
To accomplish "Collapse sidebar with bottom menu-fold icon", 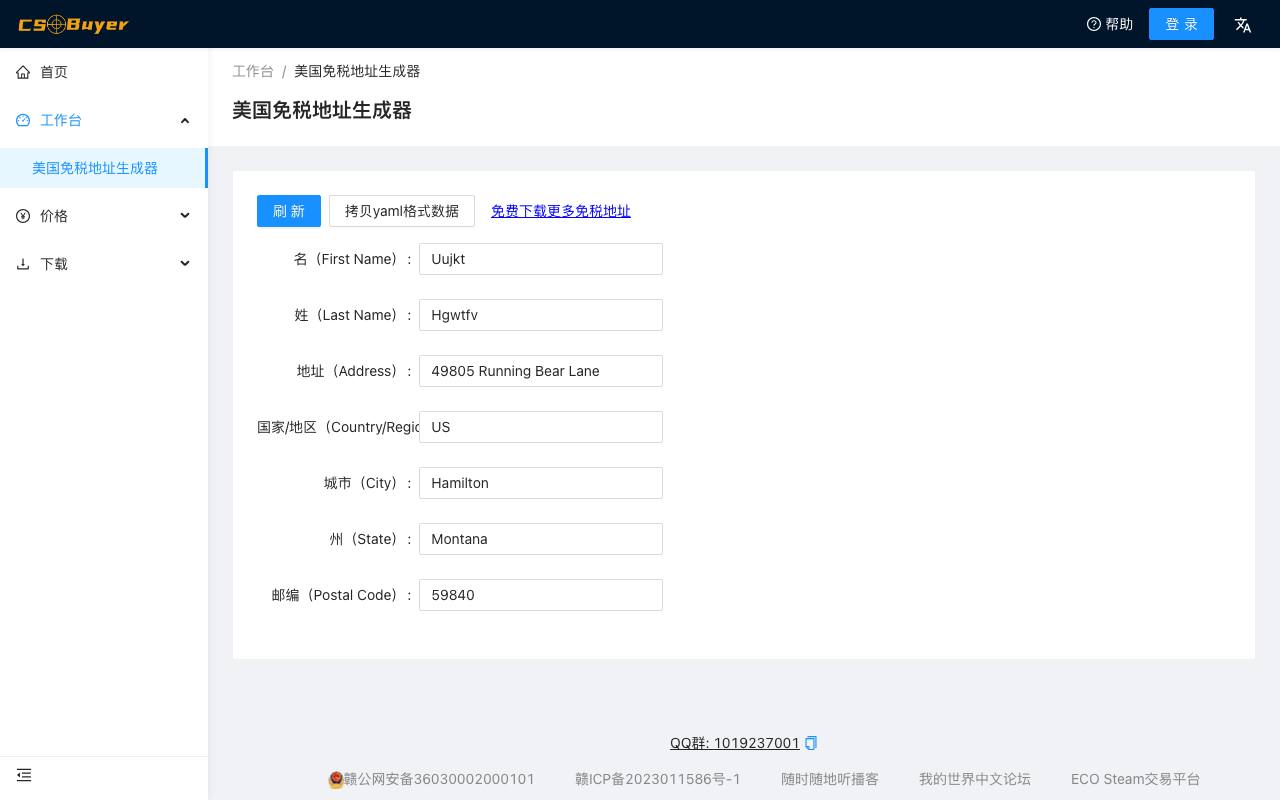I will click(x=24, y=775).
